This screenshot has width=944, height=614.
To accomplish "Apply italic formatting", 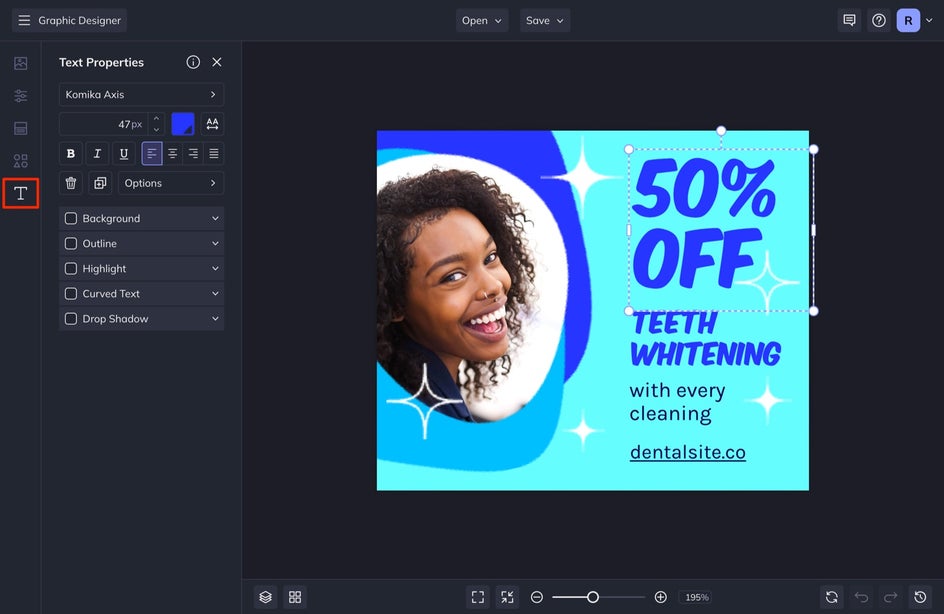I will tap(97, 154).
